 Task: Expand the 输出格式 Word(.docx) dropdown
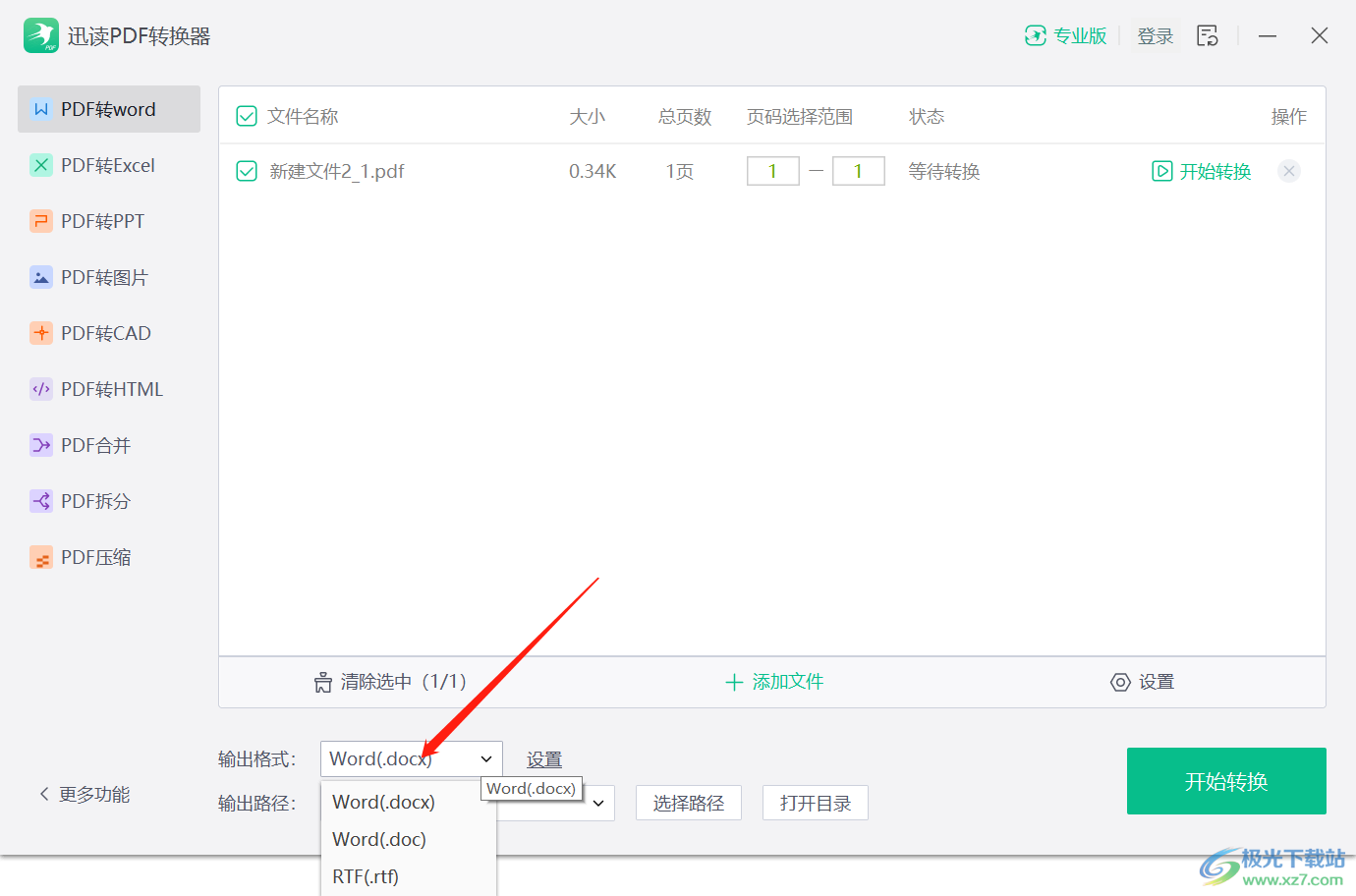[x=412, y=758]
